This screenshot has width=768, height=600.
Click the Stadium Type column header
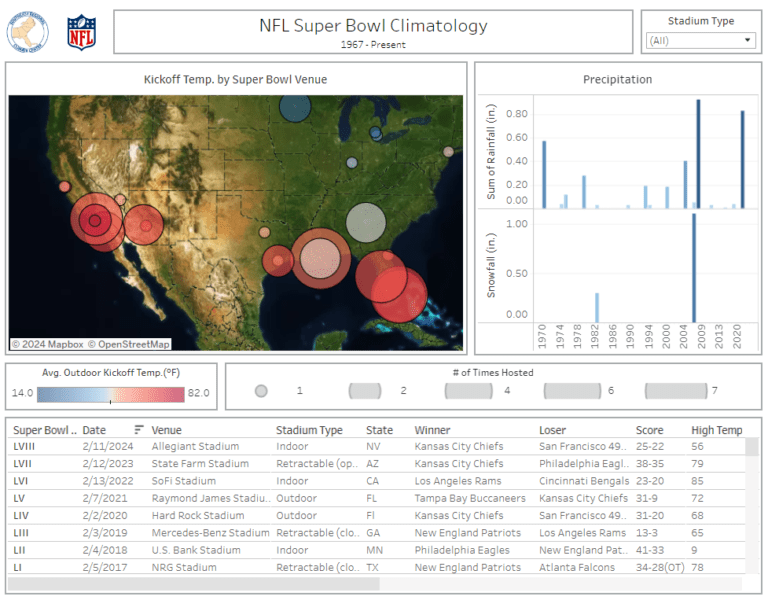tap(309, 430)
